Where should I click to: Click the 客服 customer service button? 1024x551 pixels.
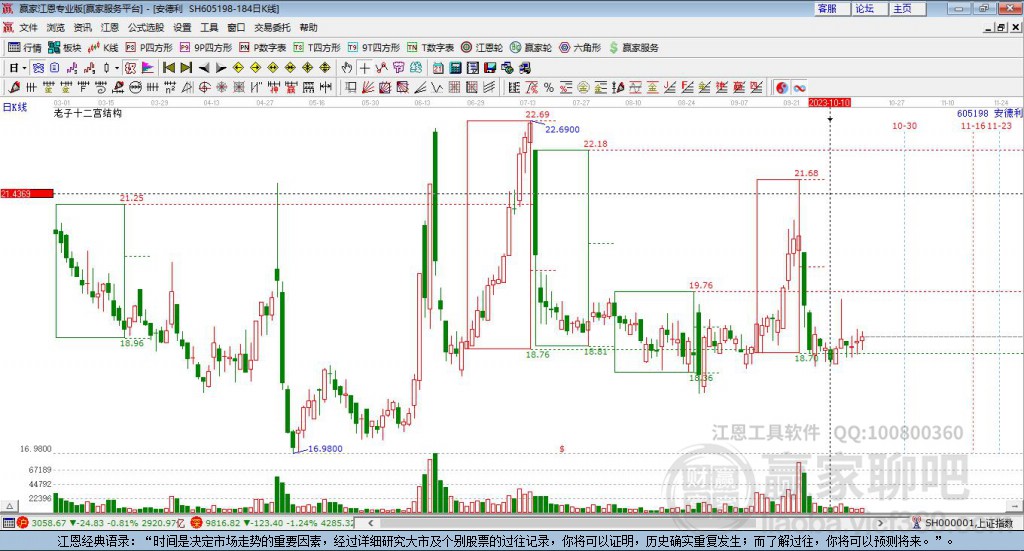coord(831,8)
